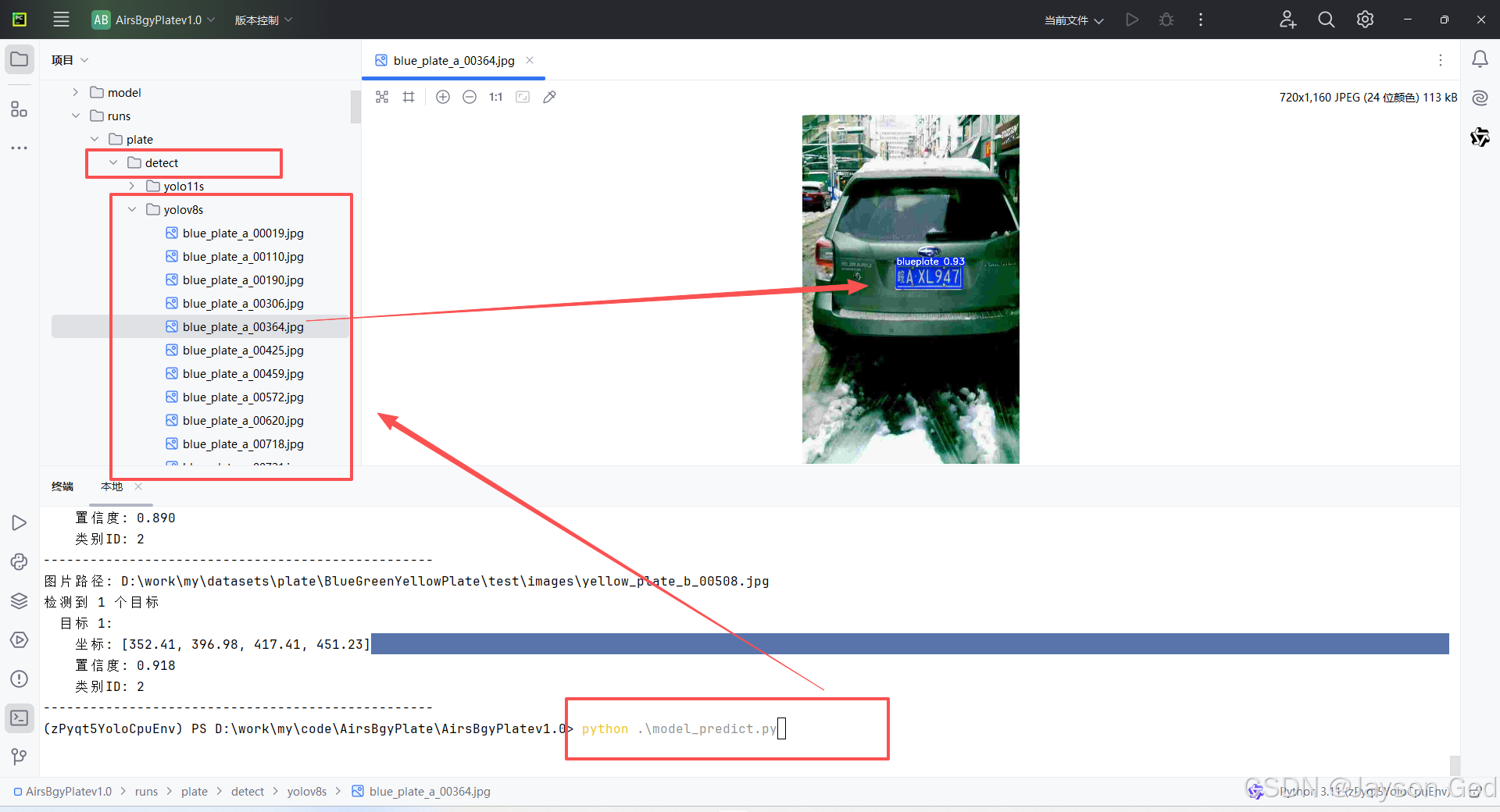This screenshot has height=812, width=1500.
Task: Expand the yolo11s folder
Action: (132, 186)
